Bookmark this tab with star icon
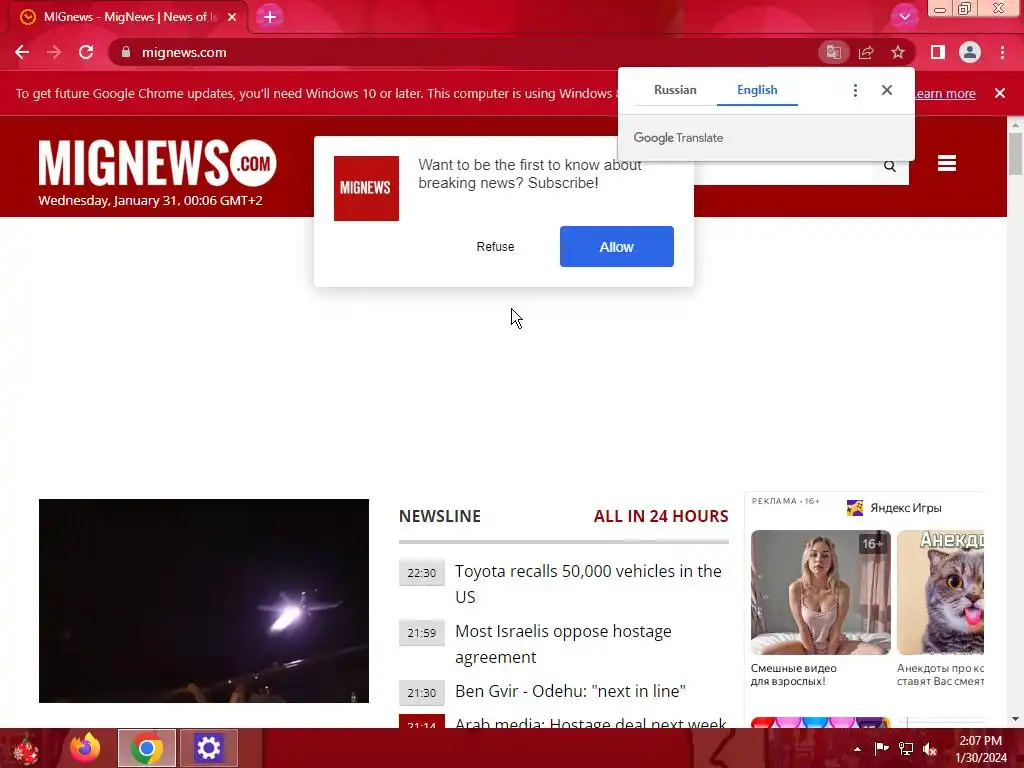Image resolution: width=1024 pixels, height=768 pixels. [x=898, y=52]
